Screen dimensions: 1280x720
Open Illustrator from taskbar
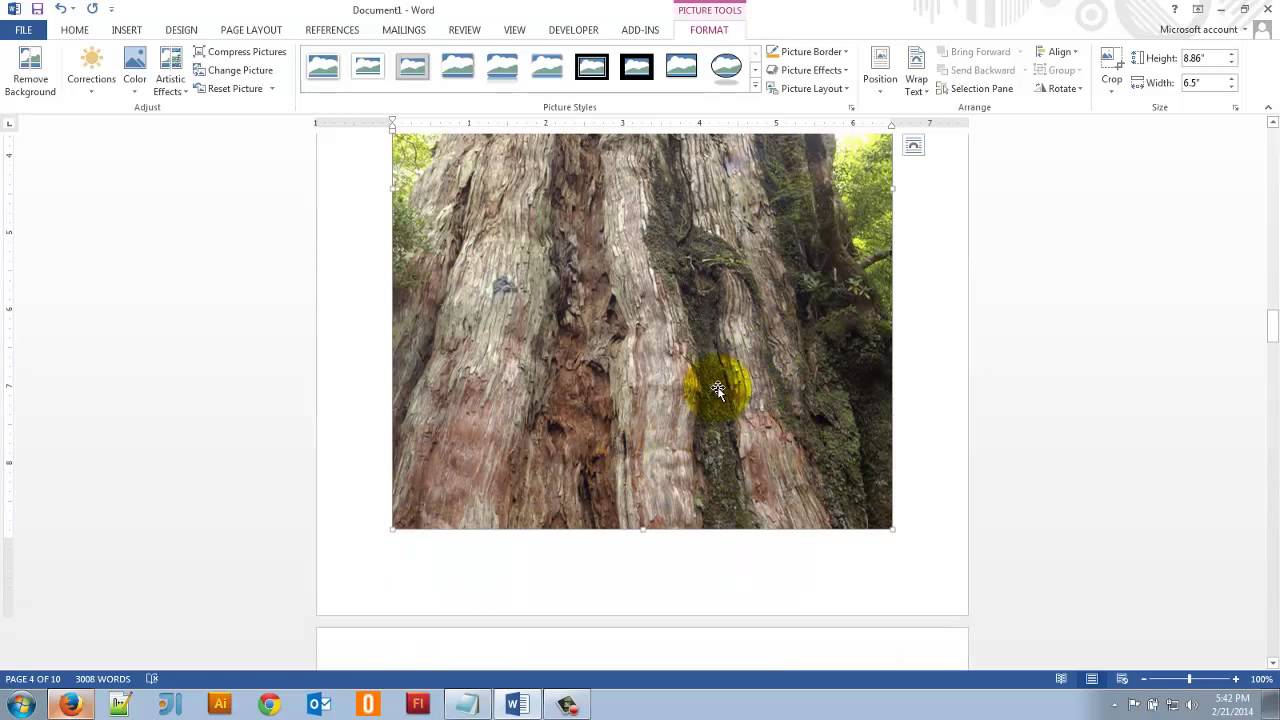[219, 704]
